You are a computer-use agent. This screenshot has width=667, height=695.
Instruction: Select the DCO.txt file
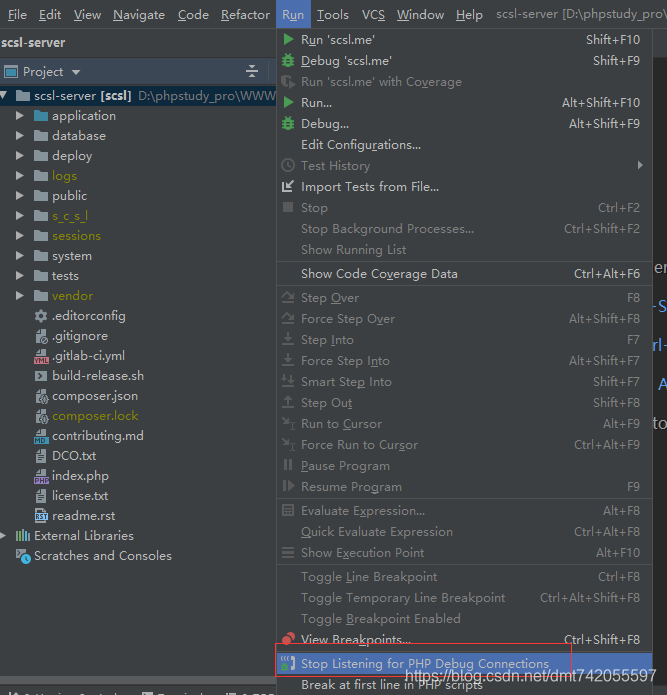pos(74,456)
